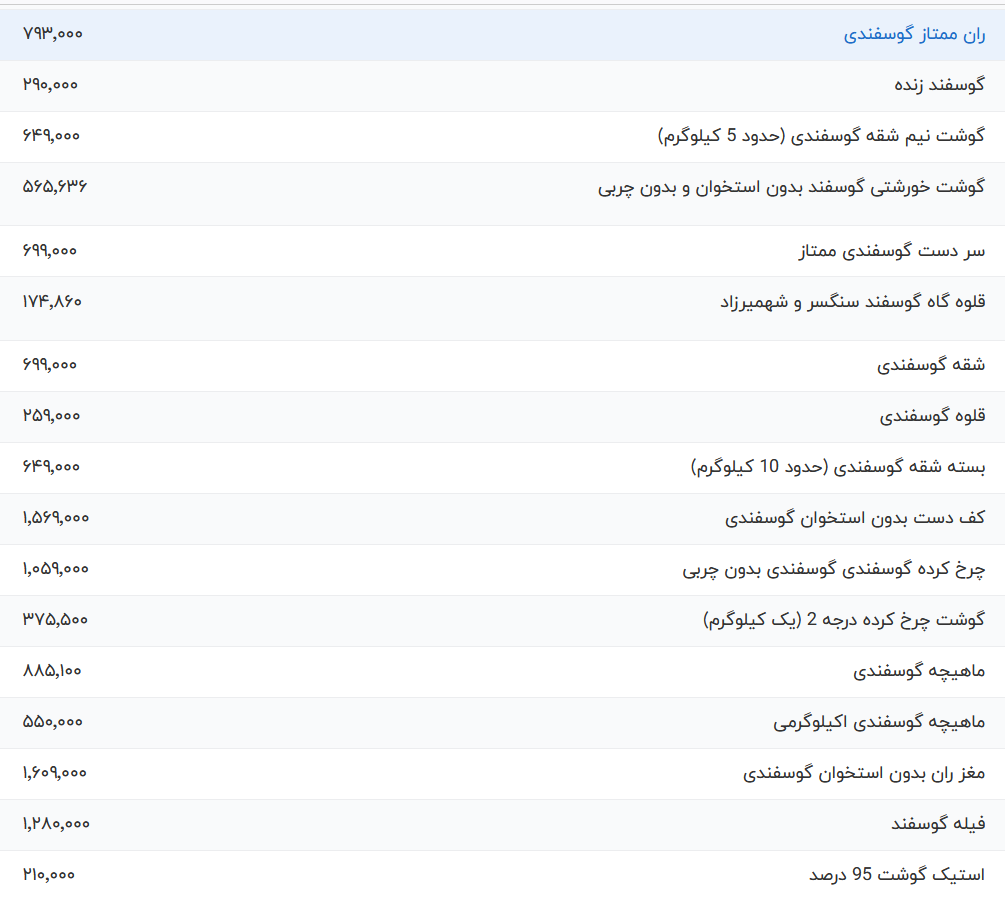The image size is (1005, 913).
Task: Select کف دست بدون استخوان گوسفندی
Action: coord(855,518)
